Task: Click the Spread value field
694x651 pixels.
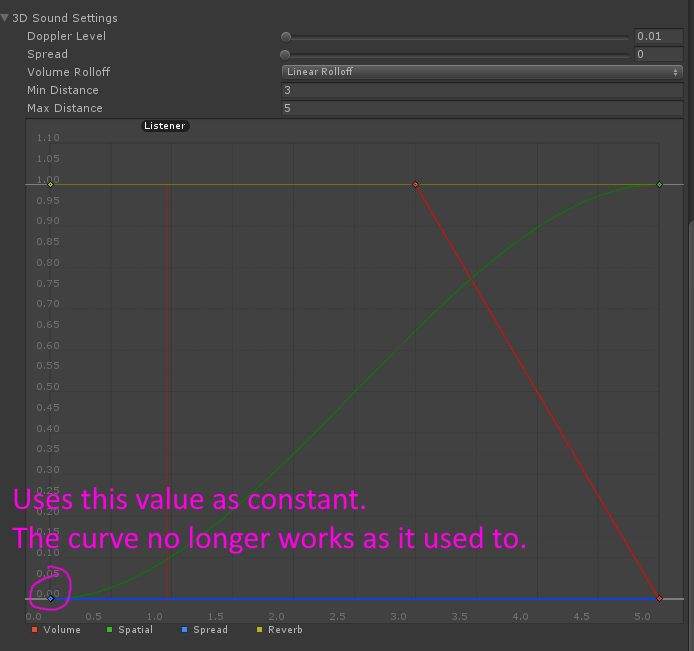Action: coord(658,54)
